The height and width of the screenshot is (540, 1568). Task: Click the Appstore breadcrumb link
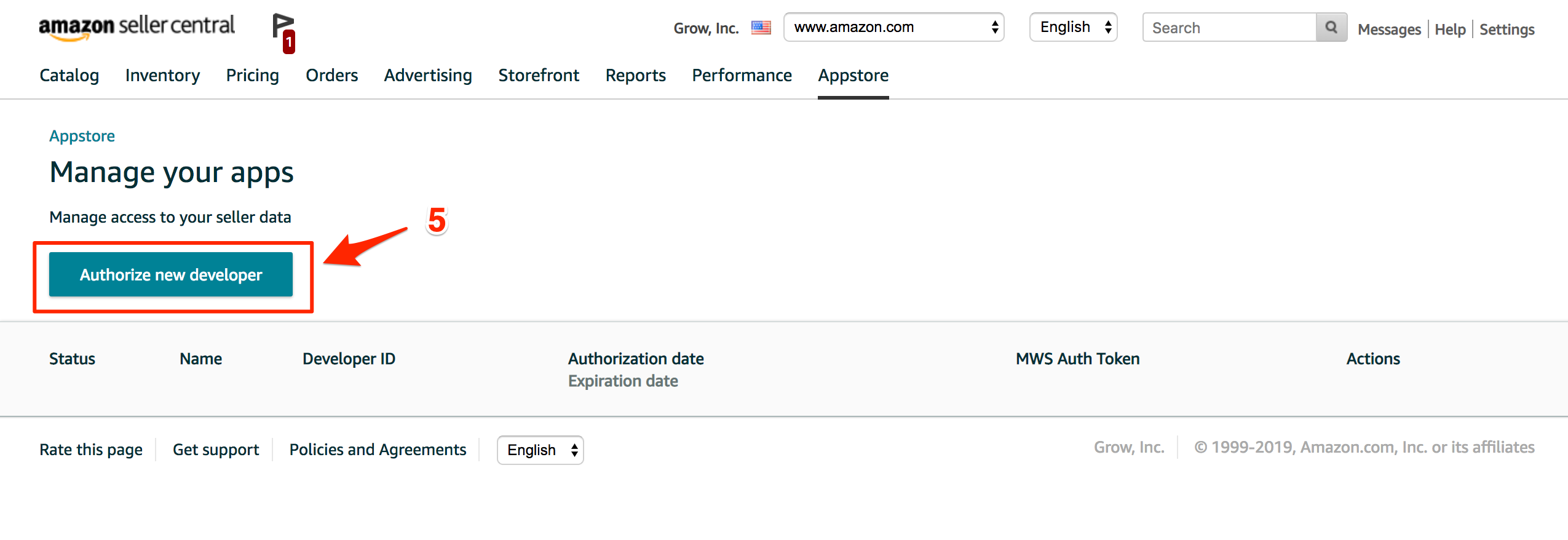(82, 136)
